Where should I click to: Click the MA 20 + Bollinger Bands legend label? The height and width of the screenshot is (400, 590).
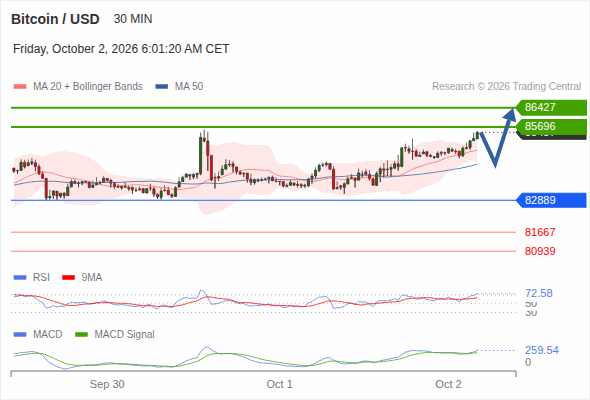pos(88,87)
